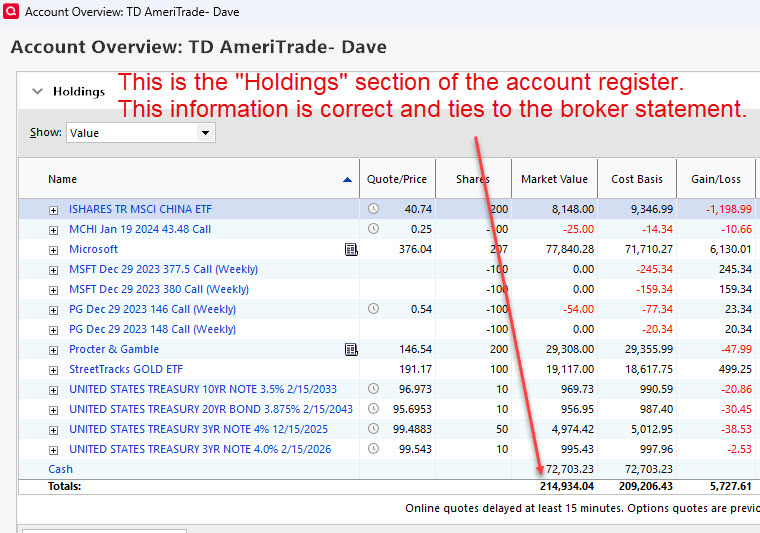Click clock icon for MCHI call quote 0.25
Image resolution: width=760 pixels, height=533 pixels.
tap(373, 229)
